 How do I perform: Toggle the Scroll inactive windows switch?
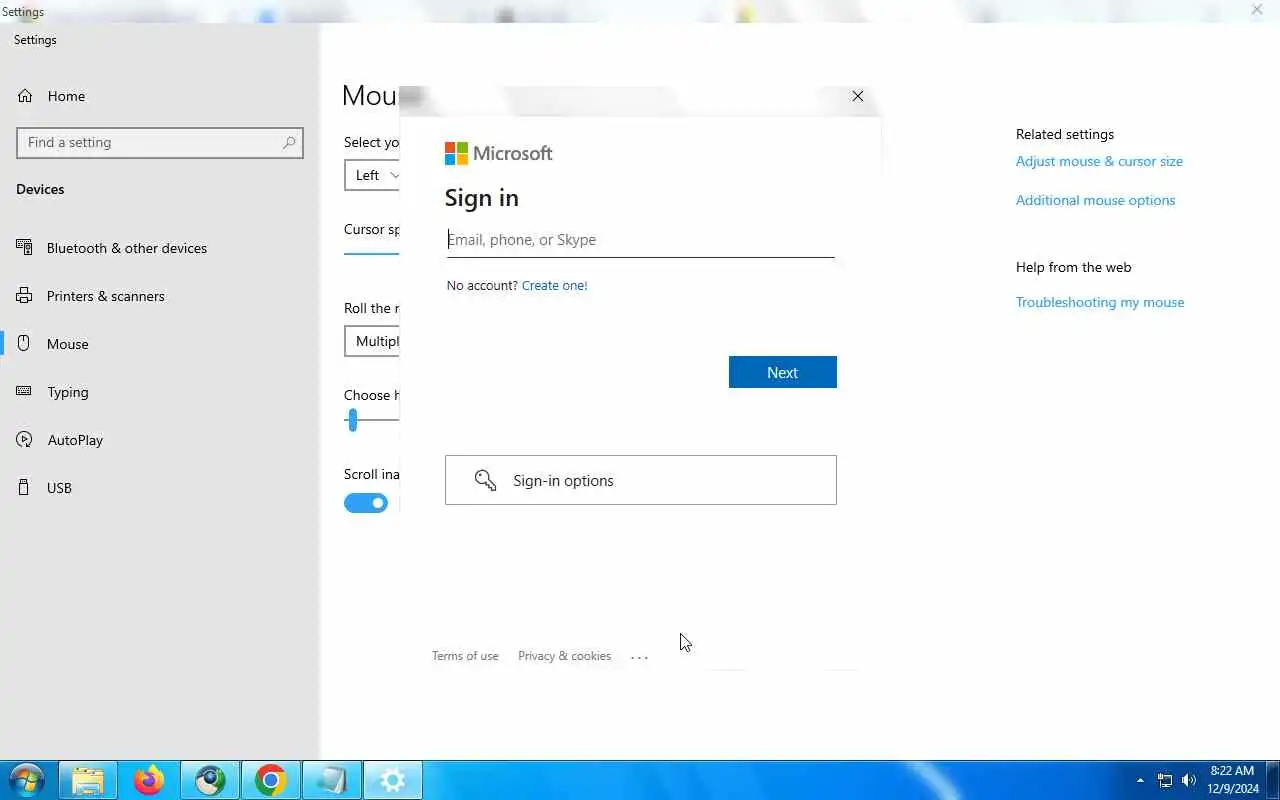(366, 503)
